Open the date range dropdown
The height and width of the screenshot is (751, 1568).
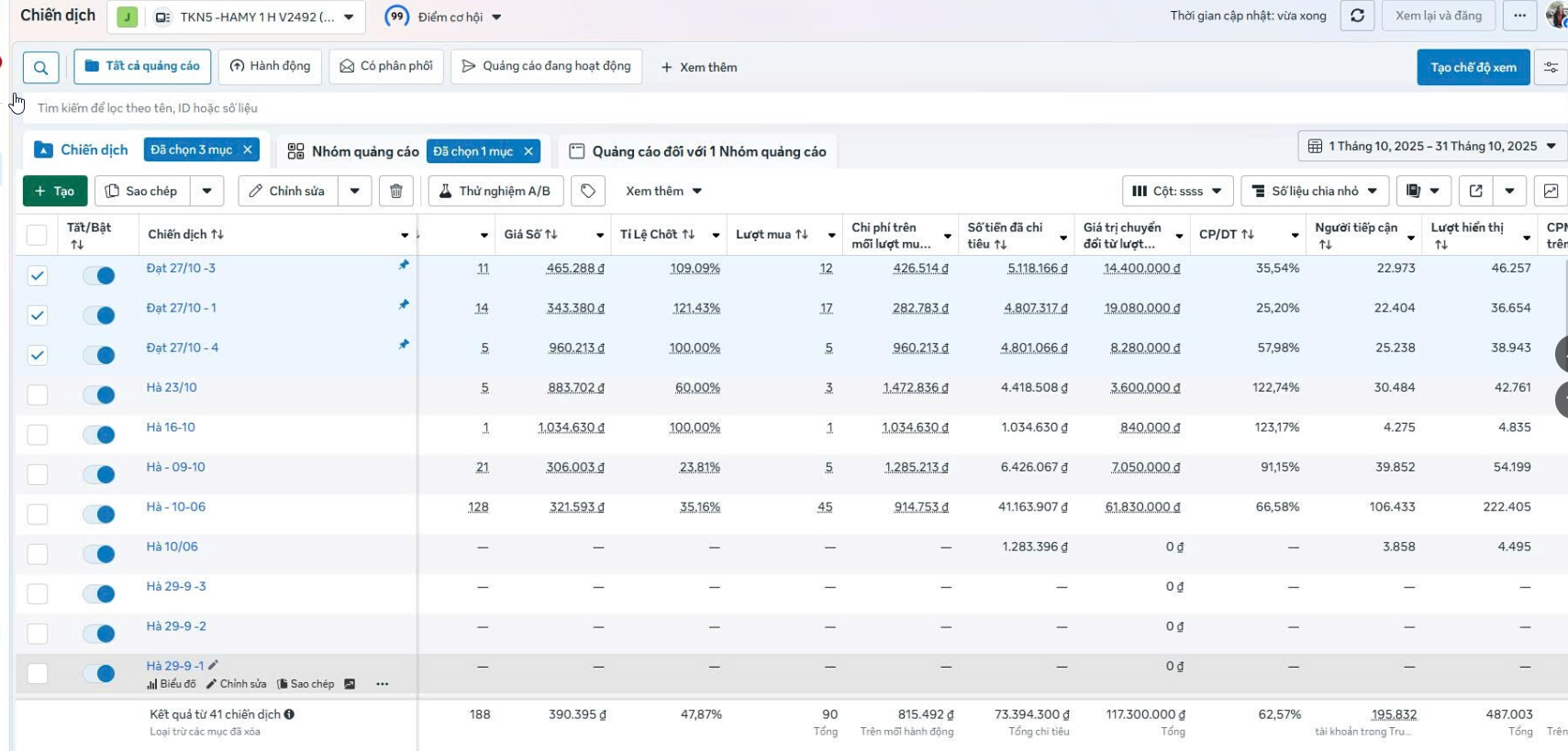[1432, 146]
